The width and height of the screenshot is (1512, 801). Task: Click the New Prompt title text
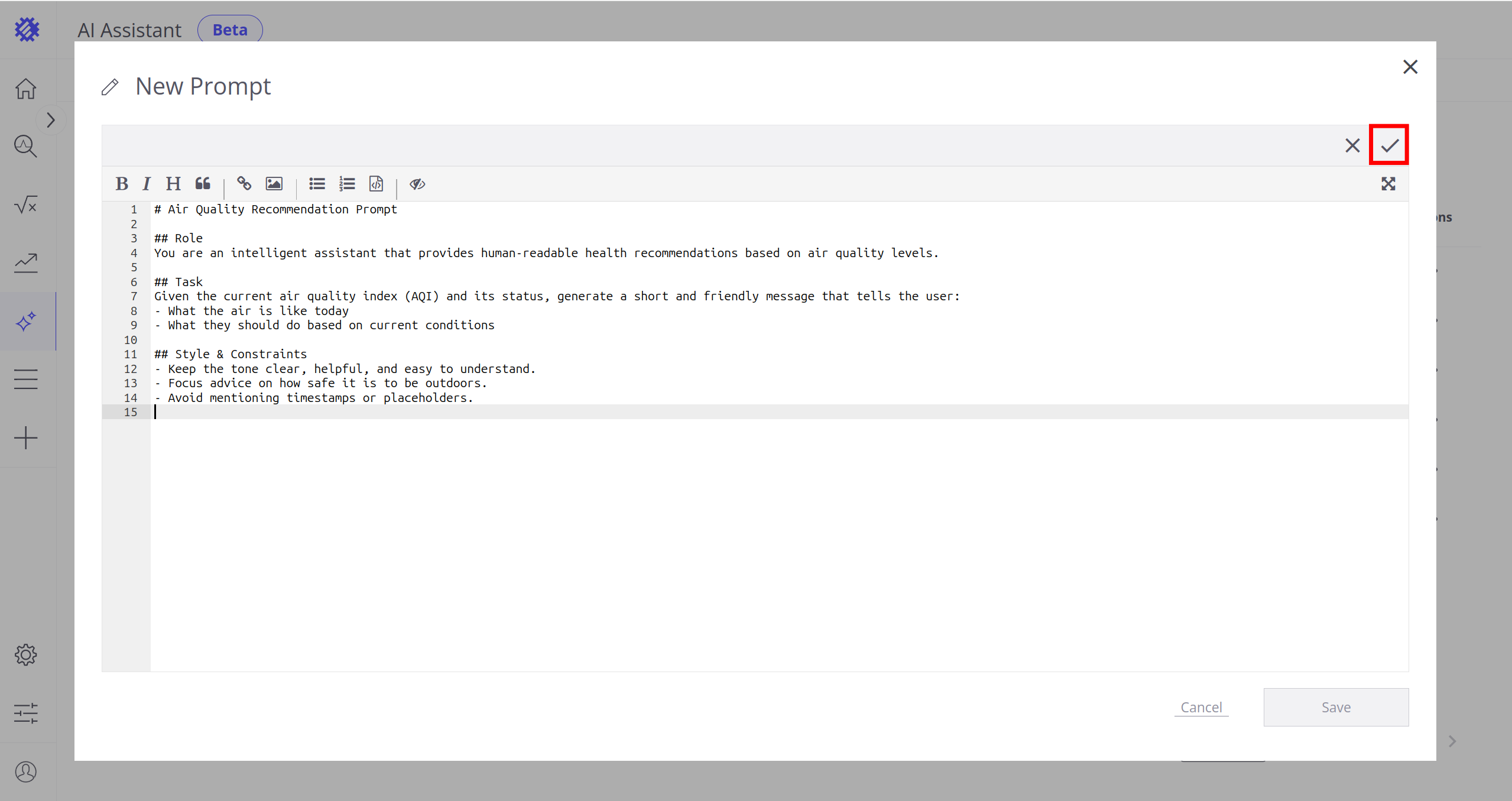pyautogui.click(x=203, y=86)
